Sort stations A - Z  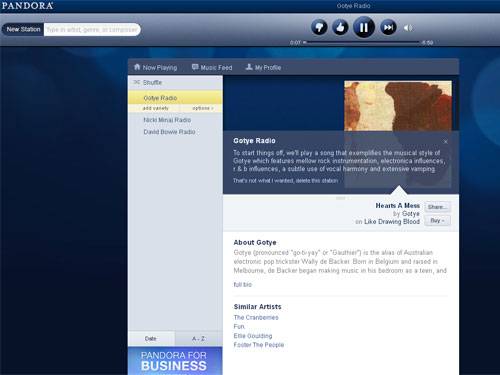pyautogui.click(x=199, y=339)
